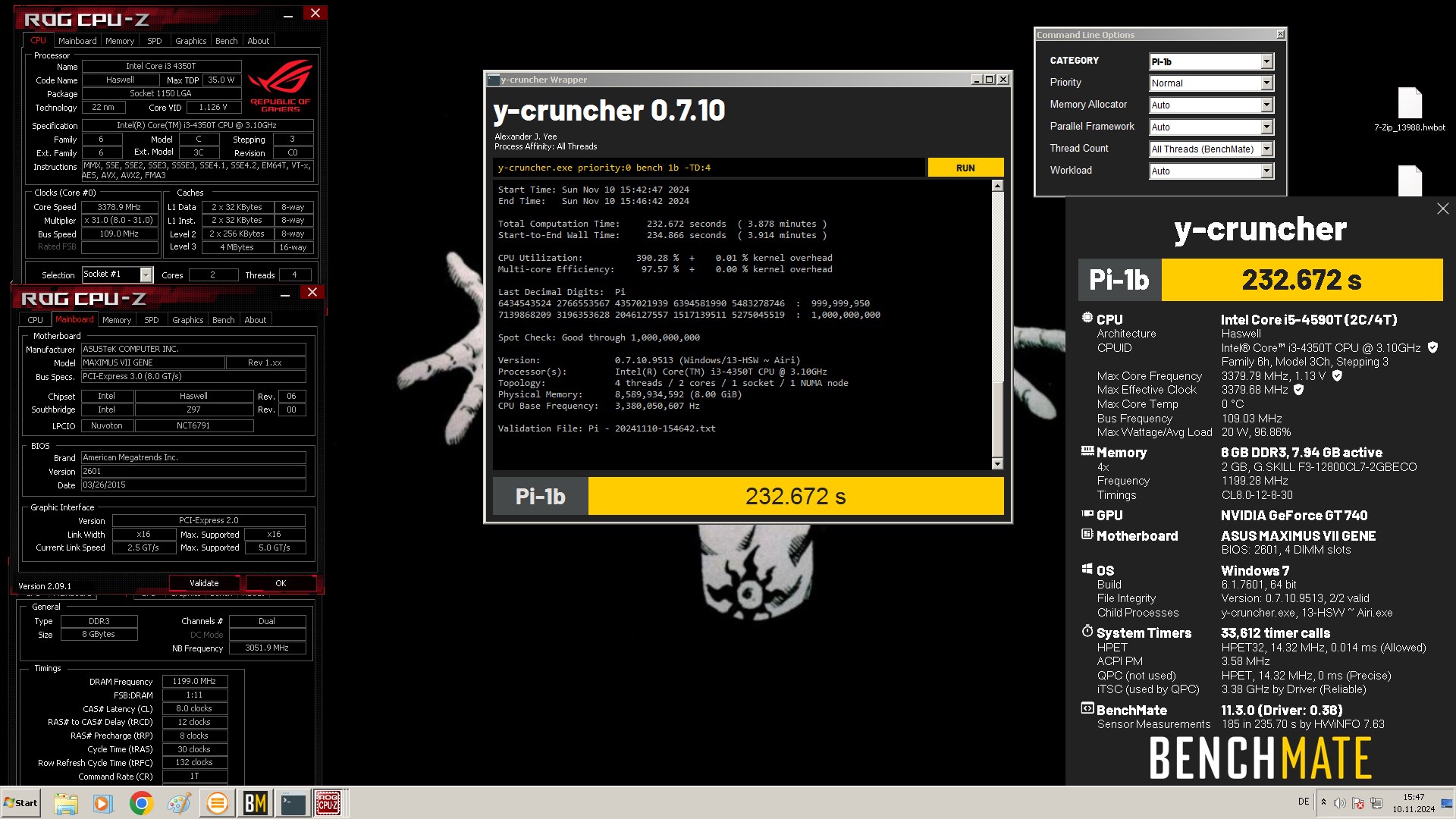Switch to CPU tab in CPU-Z Motherboard window
1456x819 pixels.
36,320
